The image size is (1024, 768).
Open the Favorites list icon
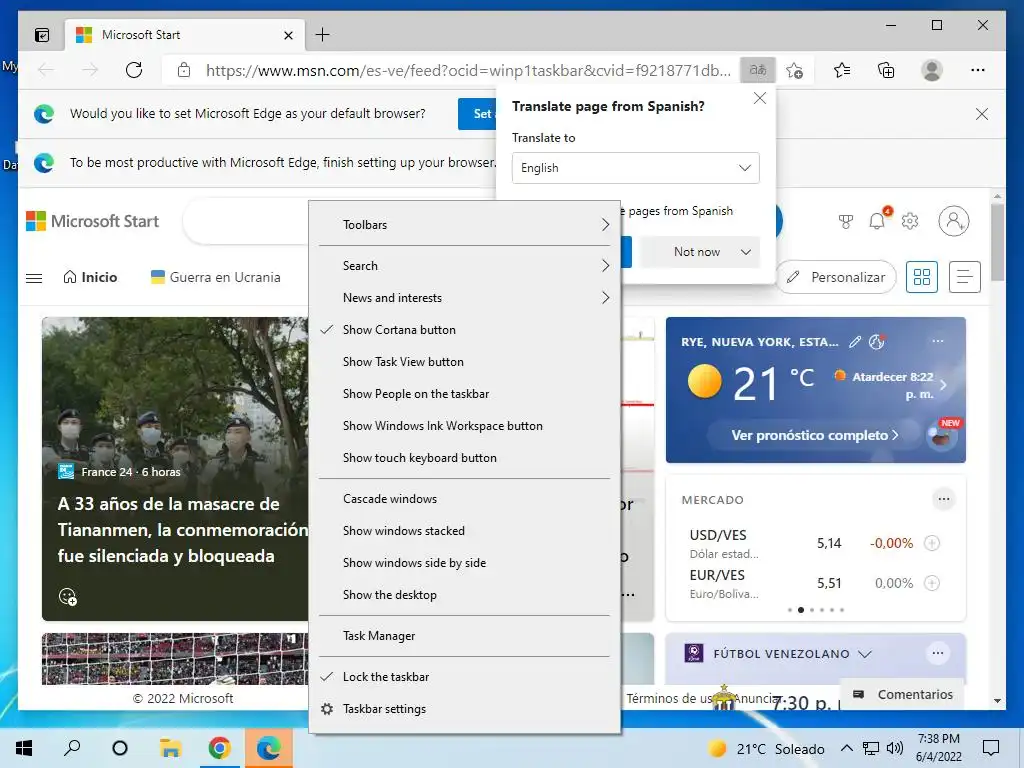[842, 70]
